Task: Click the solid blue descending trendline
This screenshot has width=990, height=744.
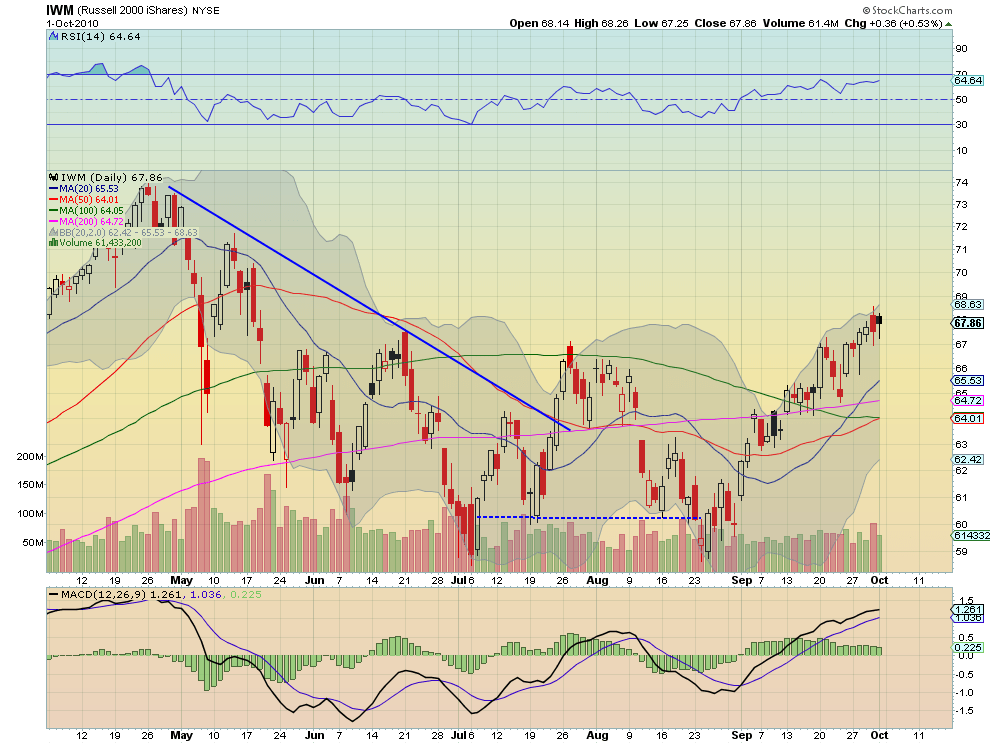Action: tap(369, 308)
